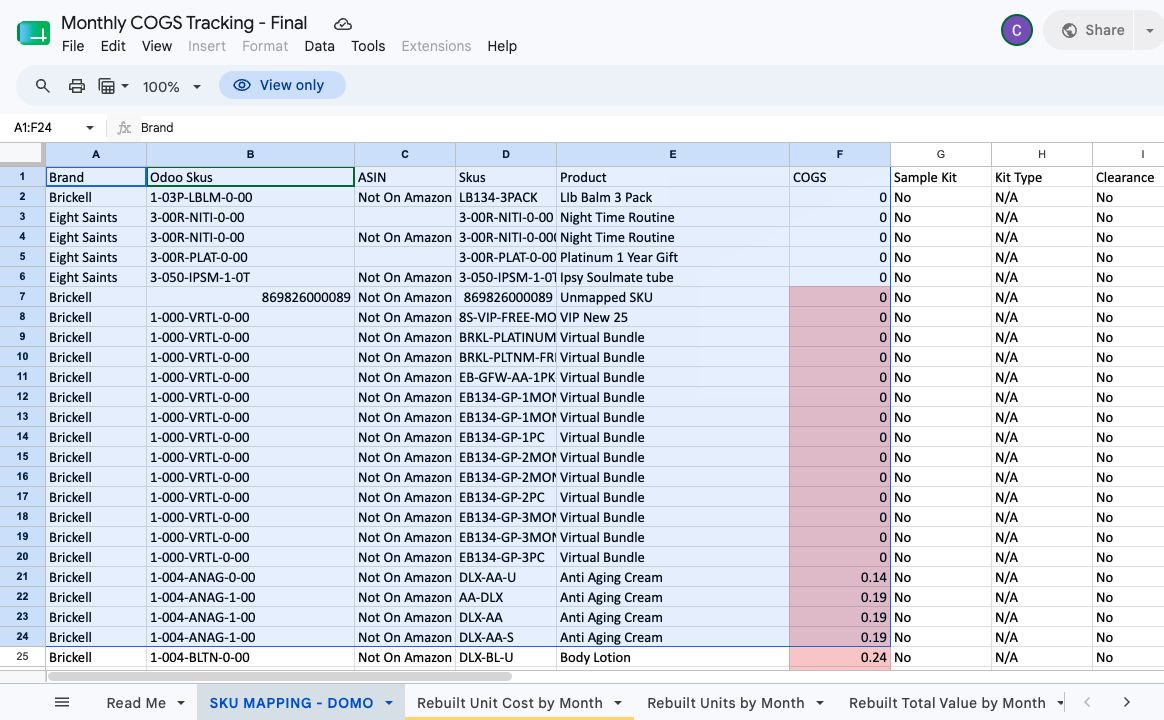Click the select all corner box
This screenshot has height=720, width=1164.
point(22,154)
